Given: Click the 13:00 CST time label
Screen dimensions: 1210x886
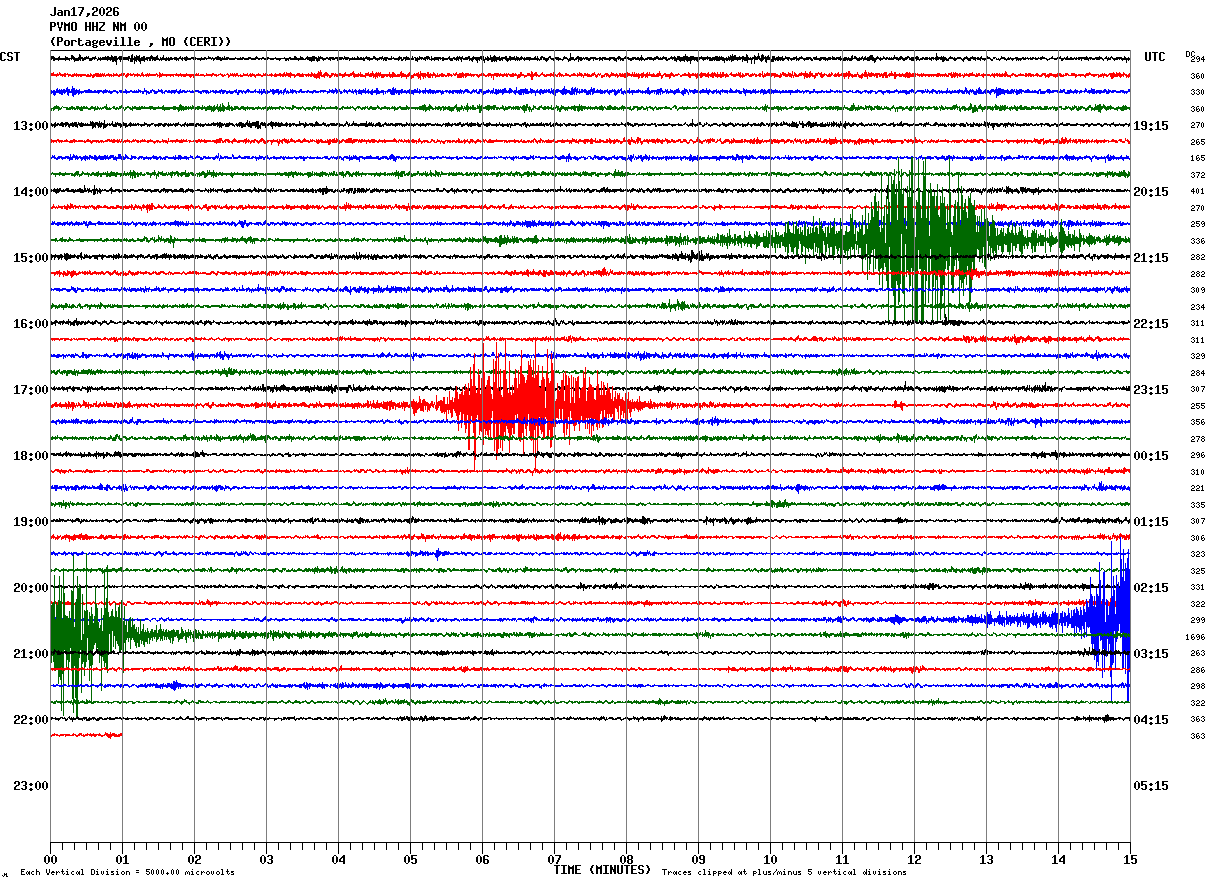Looking at the screenshot, I should point(30,126).
